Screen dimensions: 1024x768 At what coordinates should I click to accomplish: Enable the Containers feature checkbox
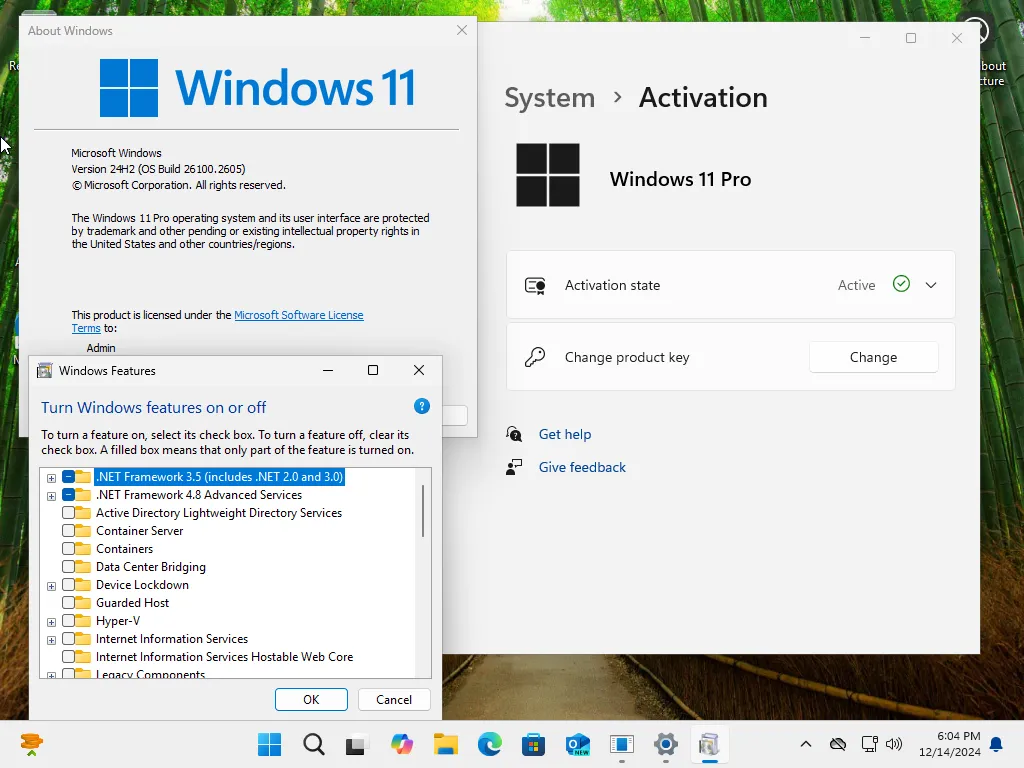click(68, 549)
